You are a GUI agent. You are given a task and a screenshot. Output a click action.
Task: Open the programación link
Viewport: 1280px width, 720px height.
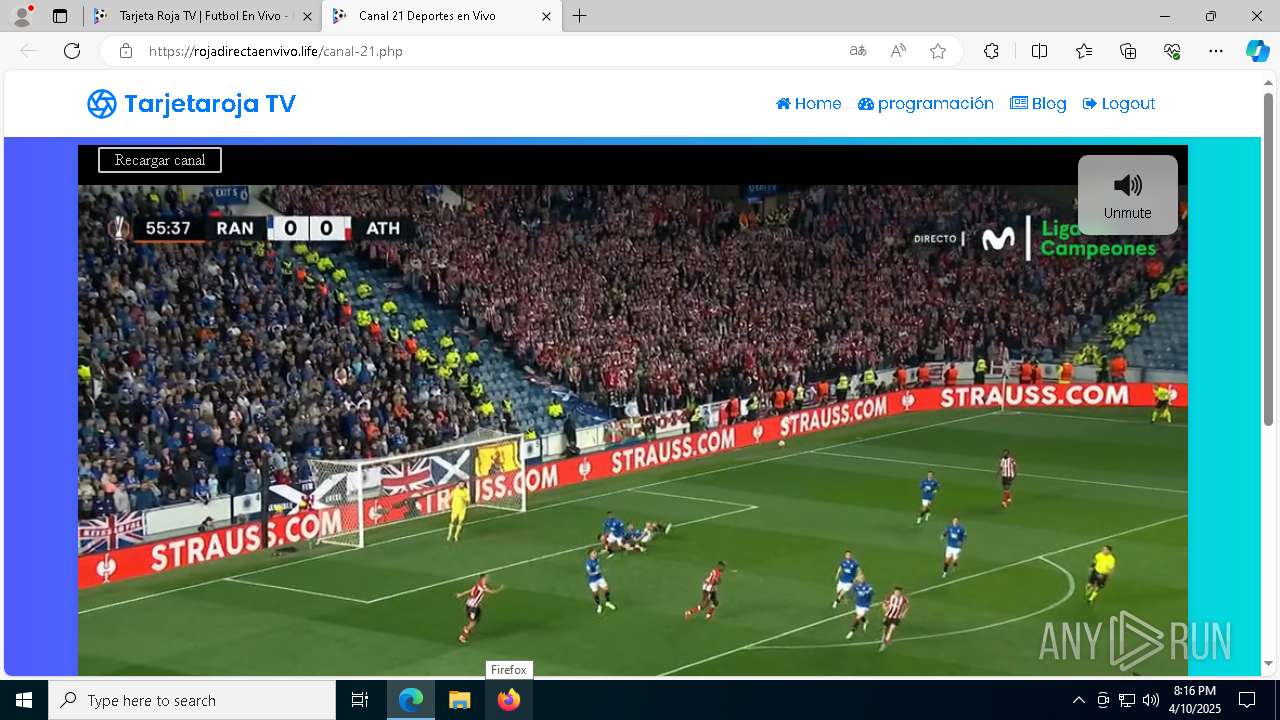click(926, 104)
